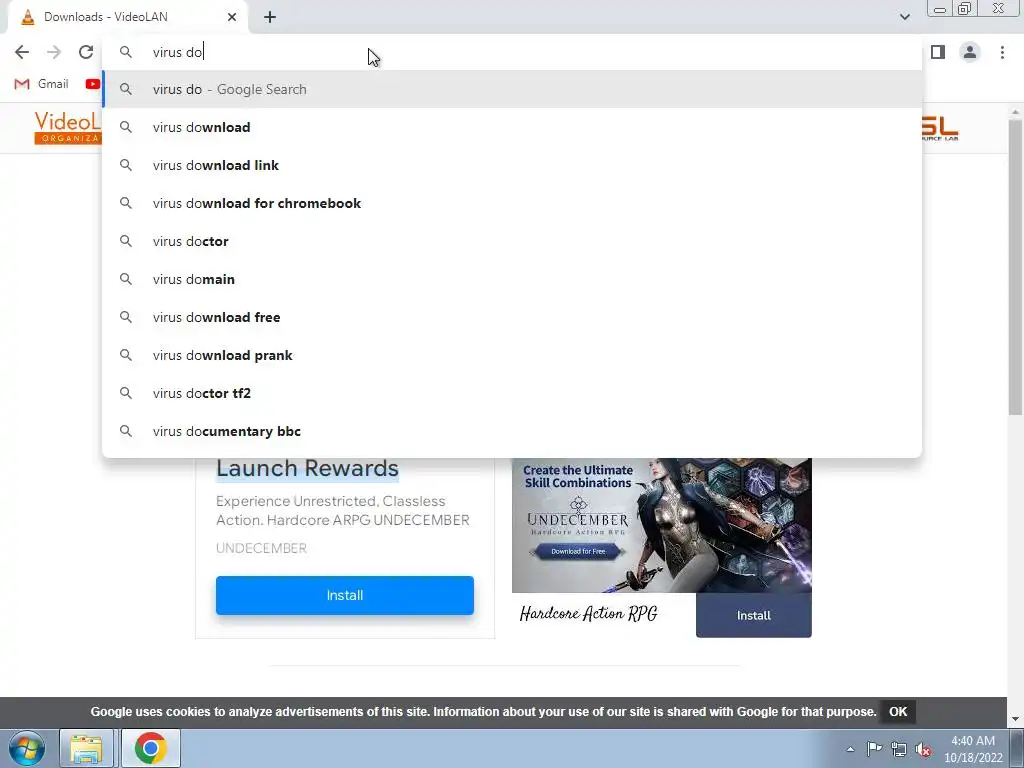Select the 'virus download' suggestion

512,127
